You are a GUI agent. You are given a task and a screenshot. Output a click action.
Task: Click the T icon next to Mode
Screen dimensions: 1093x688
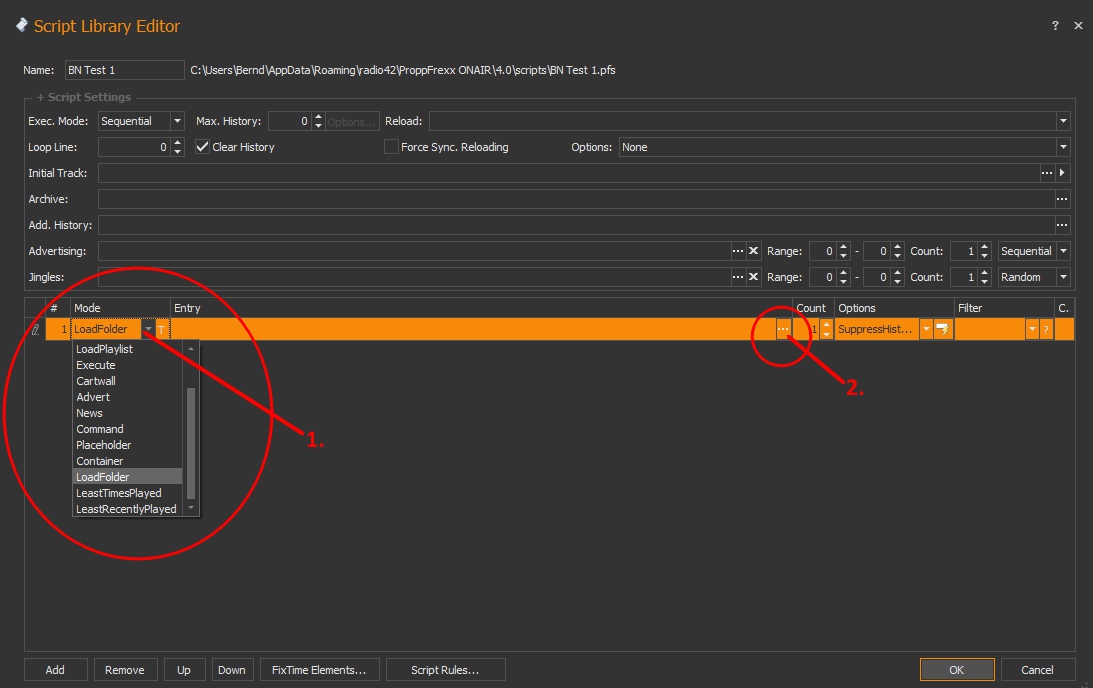click(162, 329)
